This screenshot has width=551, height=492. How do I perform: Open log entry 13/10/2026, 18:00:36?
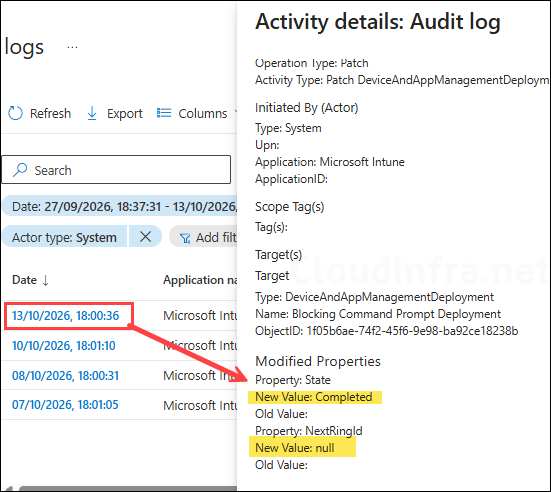coord(66,316)
